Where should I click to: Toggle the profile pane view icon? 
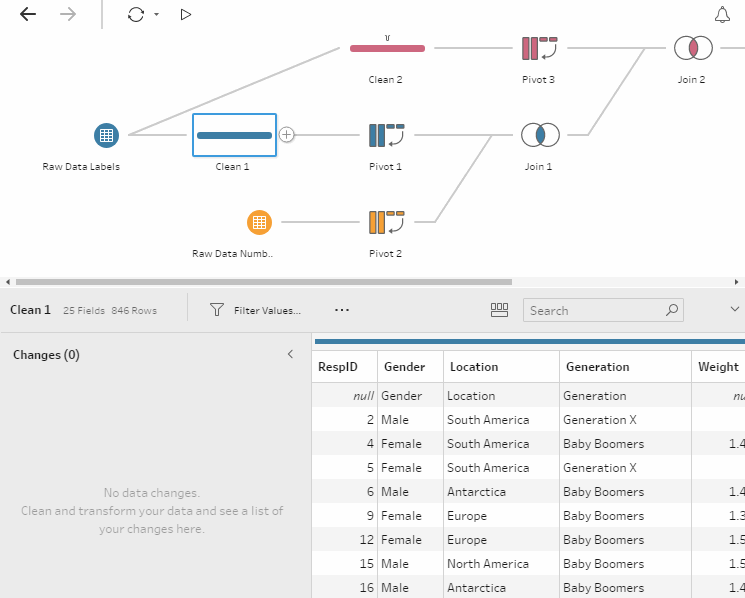coord(500,311)
